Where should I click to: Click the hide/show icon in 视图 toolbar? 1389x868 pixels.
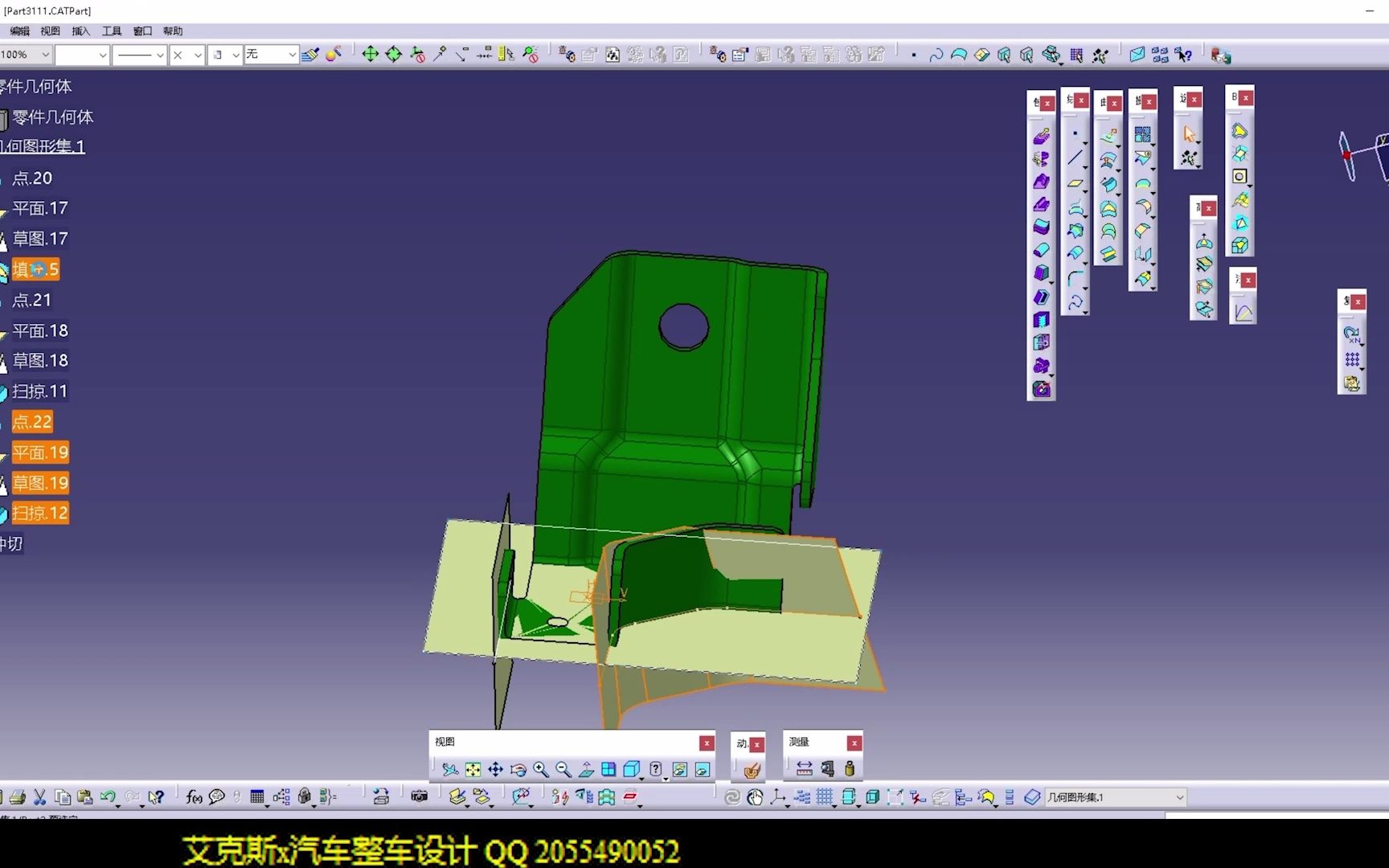click(679, 770)
